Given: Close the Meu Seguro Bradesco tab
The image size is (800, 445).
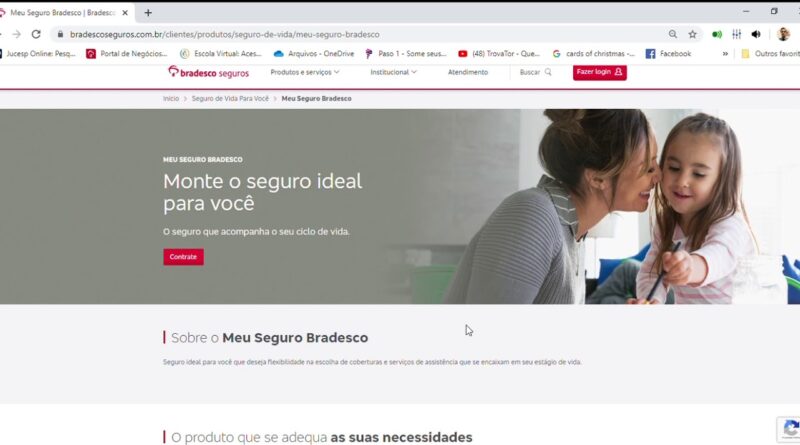Looking at the screenshot, I should click(x=125, y=13).
